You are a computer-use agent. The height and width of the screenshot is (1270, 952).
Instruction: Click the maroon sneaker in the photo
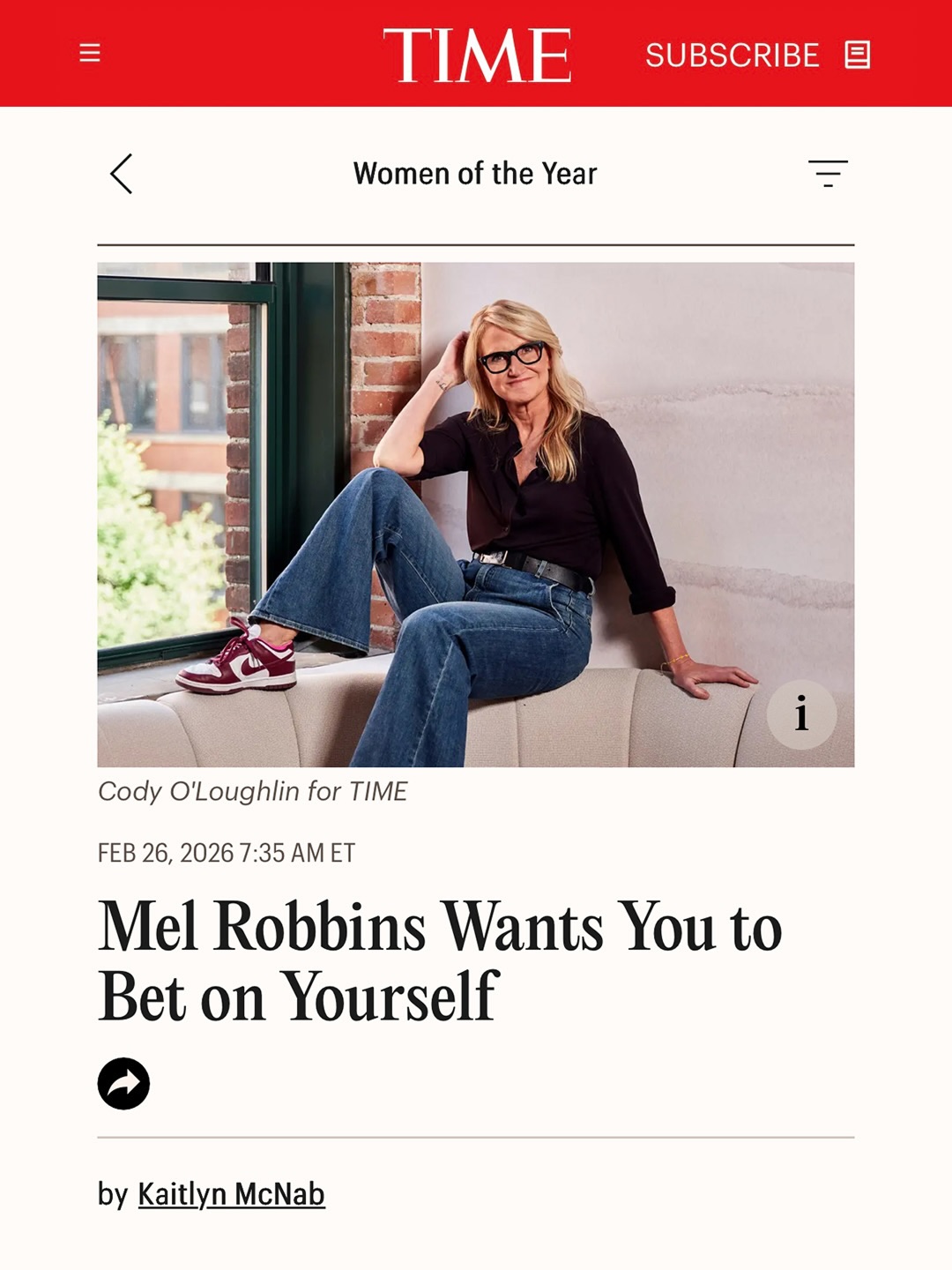(238, 661)
